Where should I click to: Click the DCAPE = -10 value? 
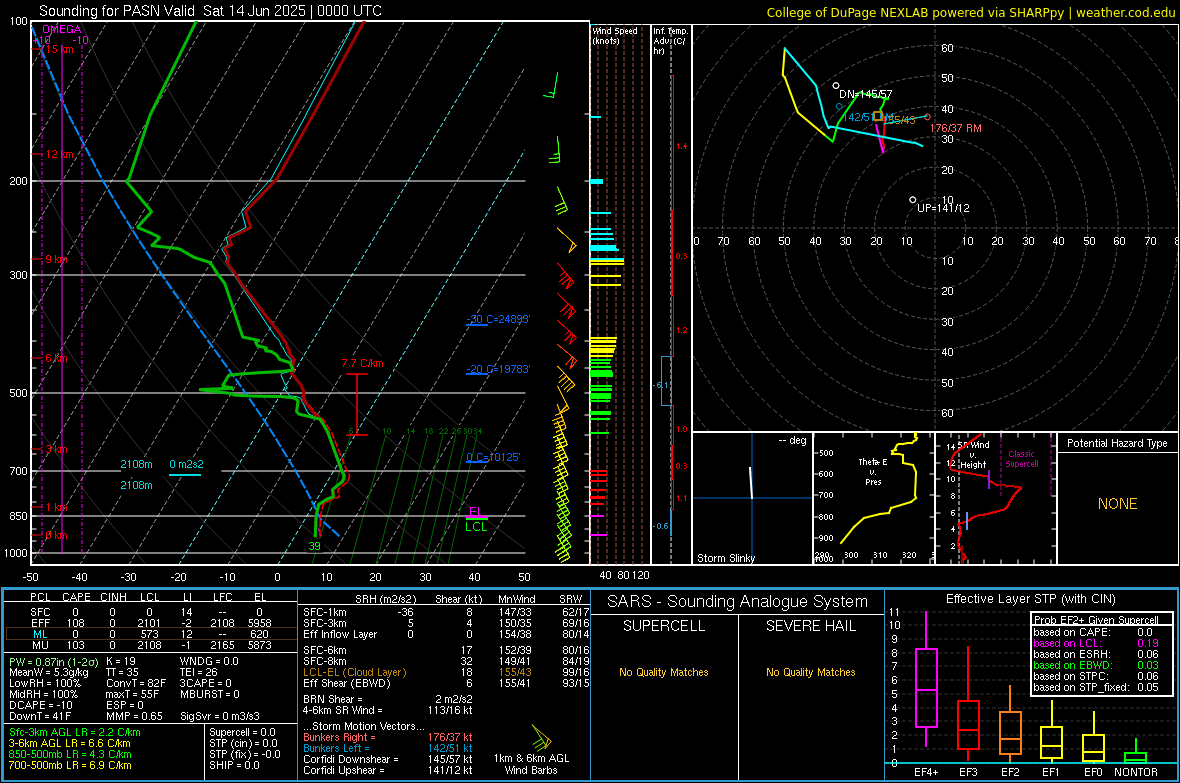tap(41, 705)
